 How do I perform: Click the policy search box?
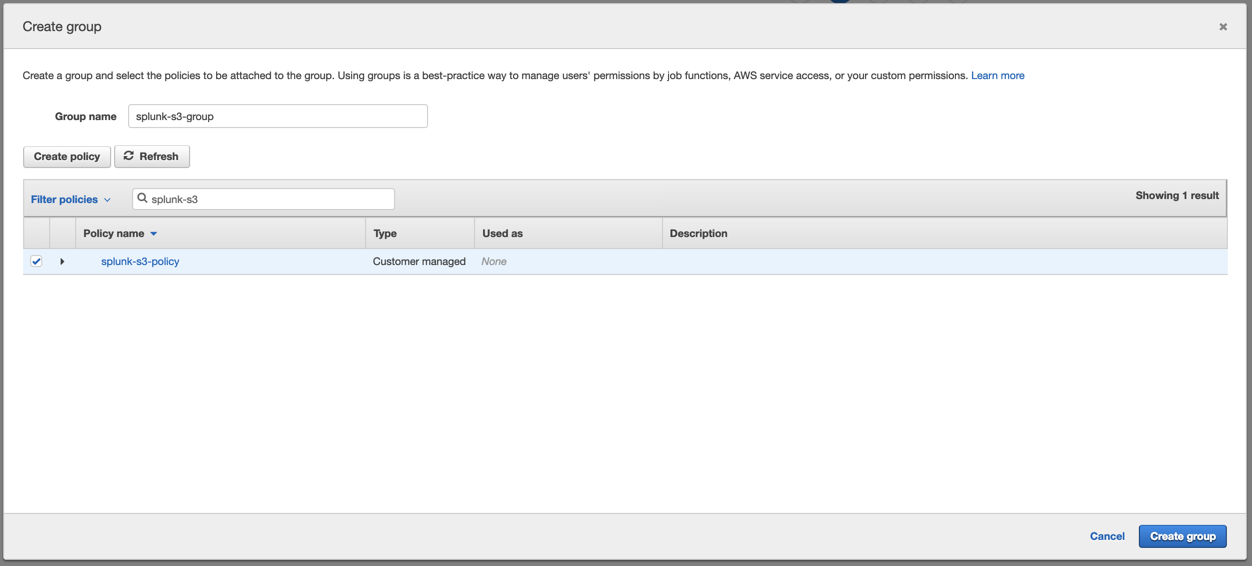tap(263, 199)
